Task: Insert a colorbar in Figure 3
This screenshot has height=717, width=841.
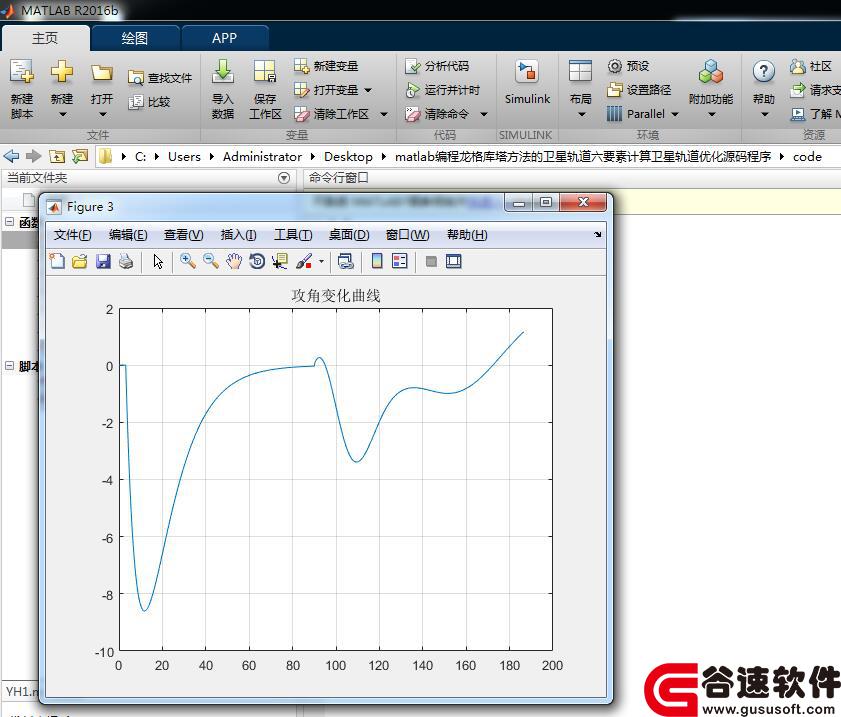Action: (377, 261)
